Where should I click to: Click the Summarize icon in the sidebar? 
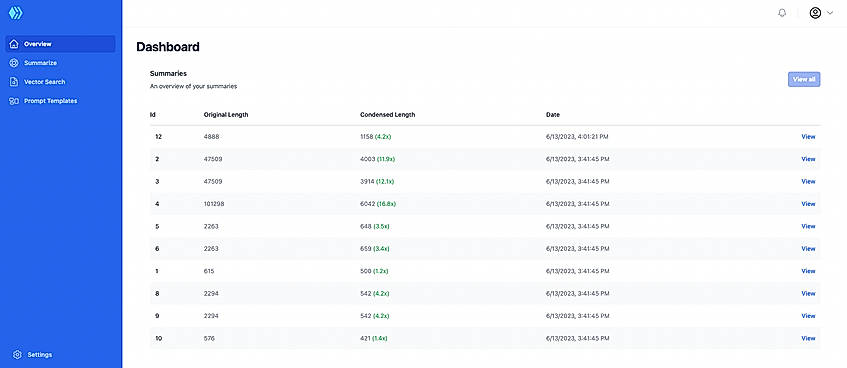(x=14, y=63)
